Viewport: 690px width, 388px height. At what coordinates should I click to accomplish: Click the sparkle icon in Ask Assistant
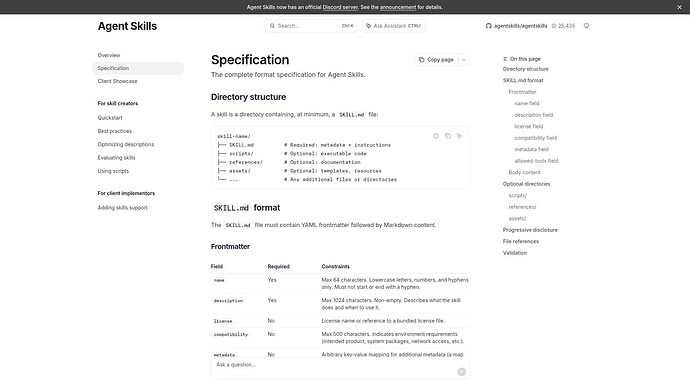[369, 26]
